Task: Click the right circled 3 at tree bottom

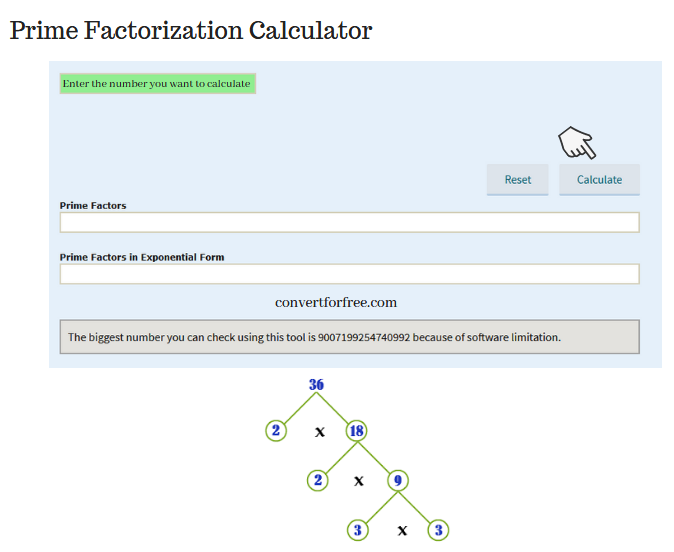Action: pos(438,530)
